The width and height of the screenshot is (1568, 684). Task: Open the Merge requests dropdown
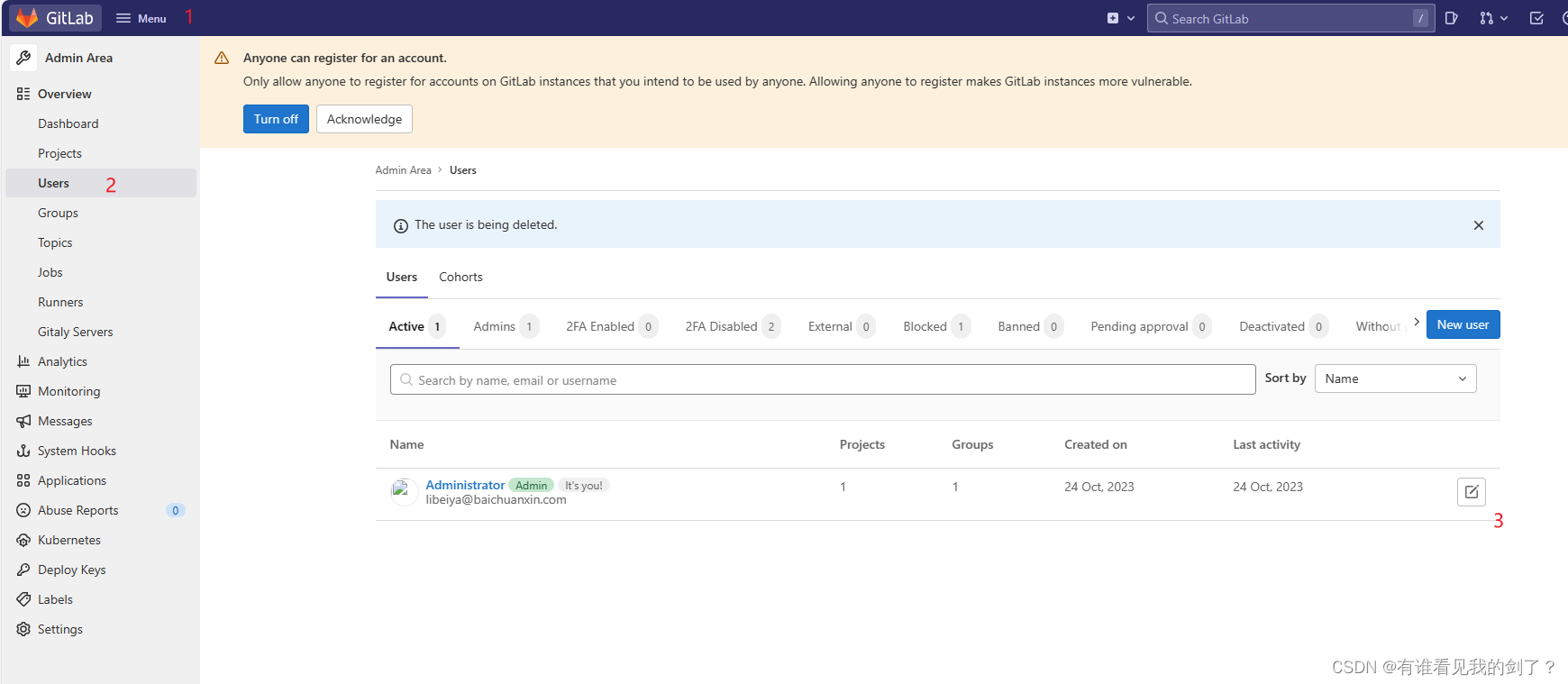point(1493,18)
